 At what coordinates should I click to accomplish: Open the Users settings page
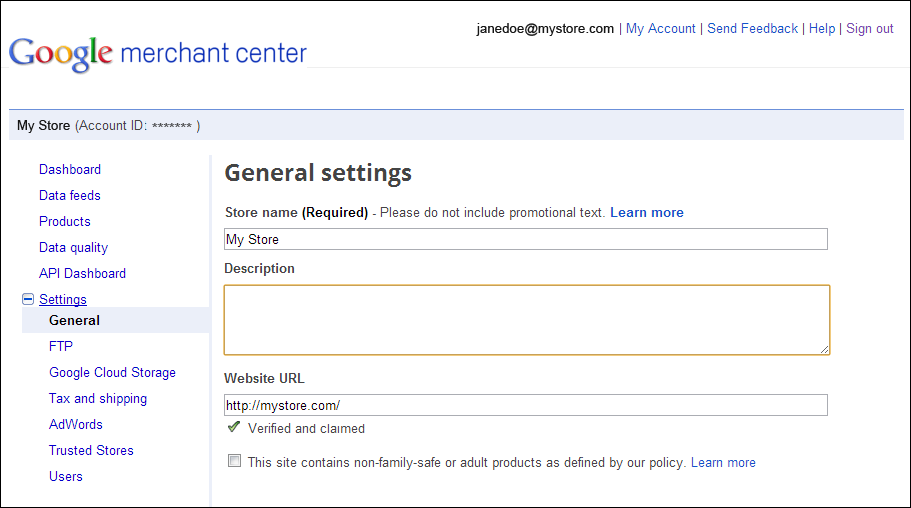pos(66,477)
